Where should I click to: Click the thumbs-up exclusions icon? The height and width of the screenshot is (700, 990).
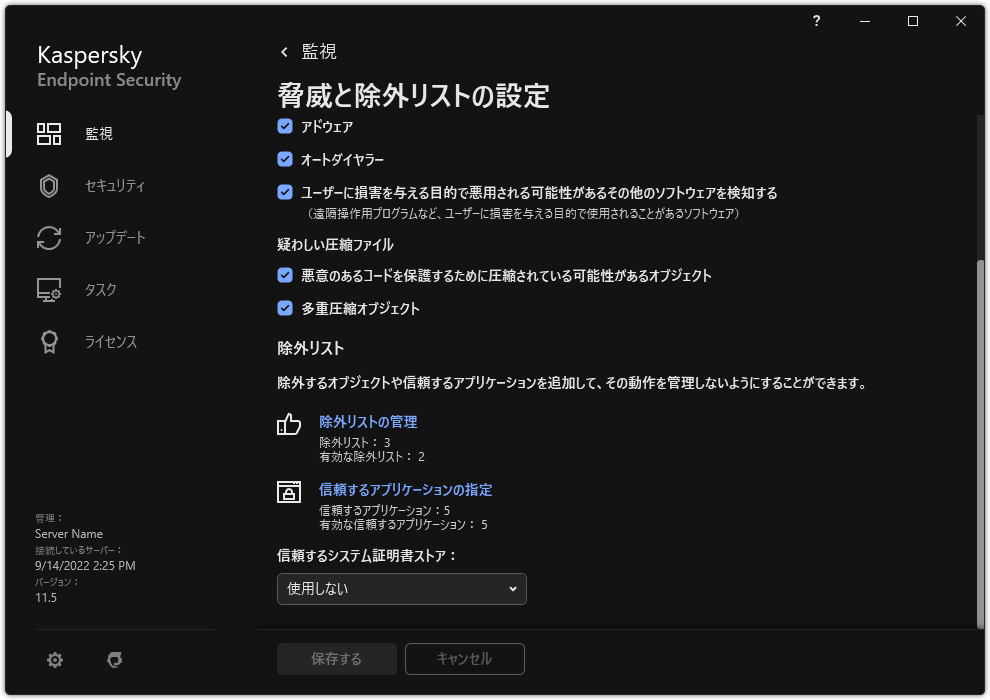click(289, 425)
